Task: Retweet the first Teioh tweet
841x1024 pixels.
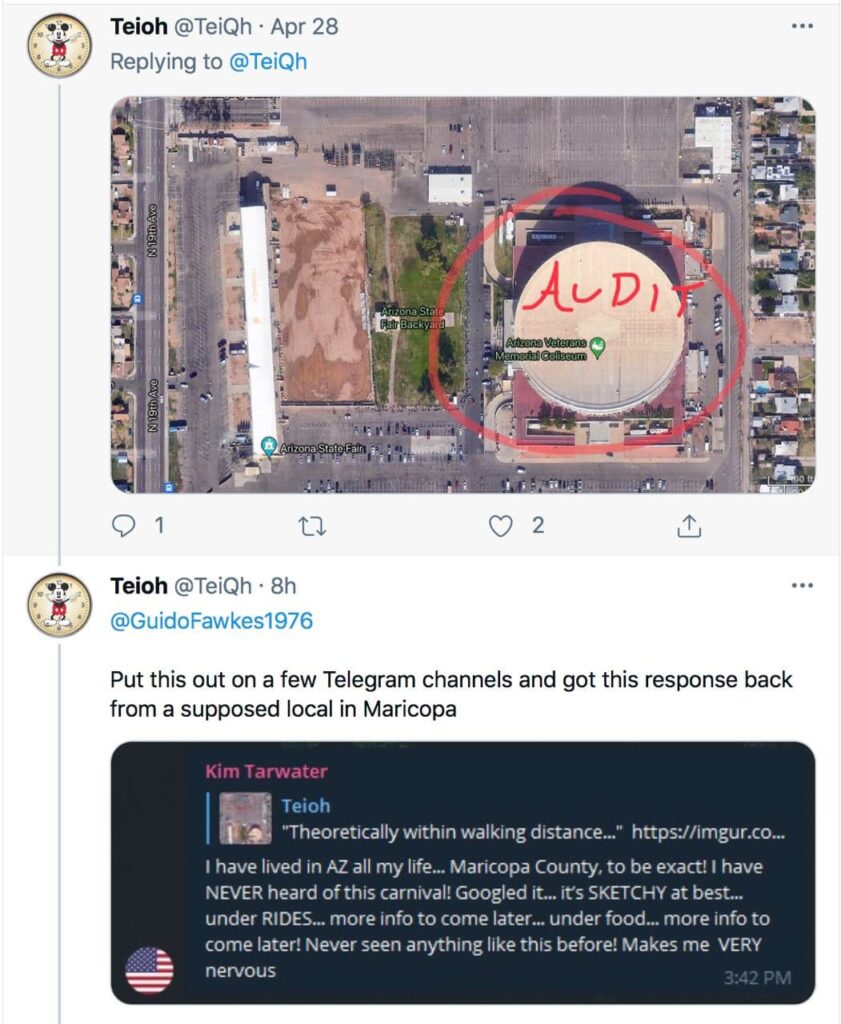Action: (x=312, y=526)
